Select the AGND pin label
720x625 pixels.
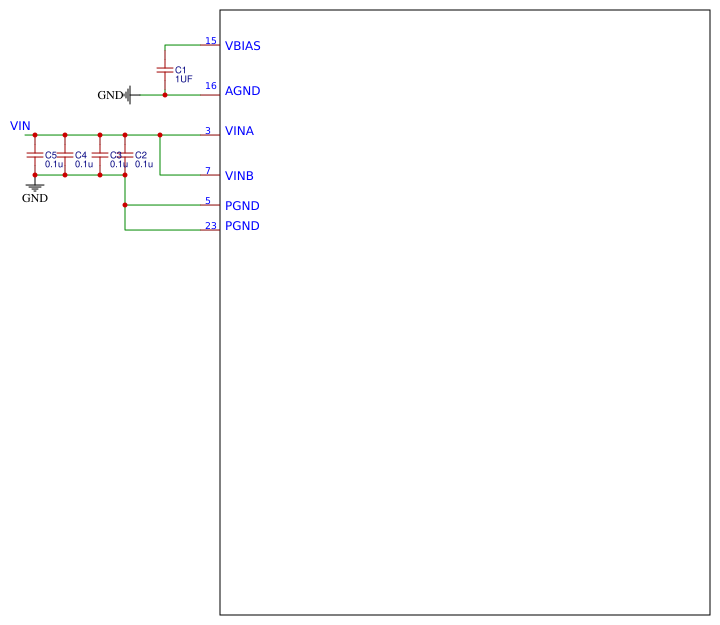pyautogui.click(x=242, y=91)
